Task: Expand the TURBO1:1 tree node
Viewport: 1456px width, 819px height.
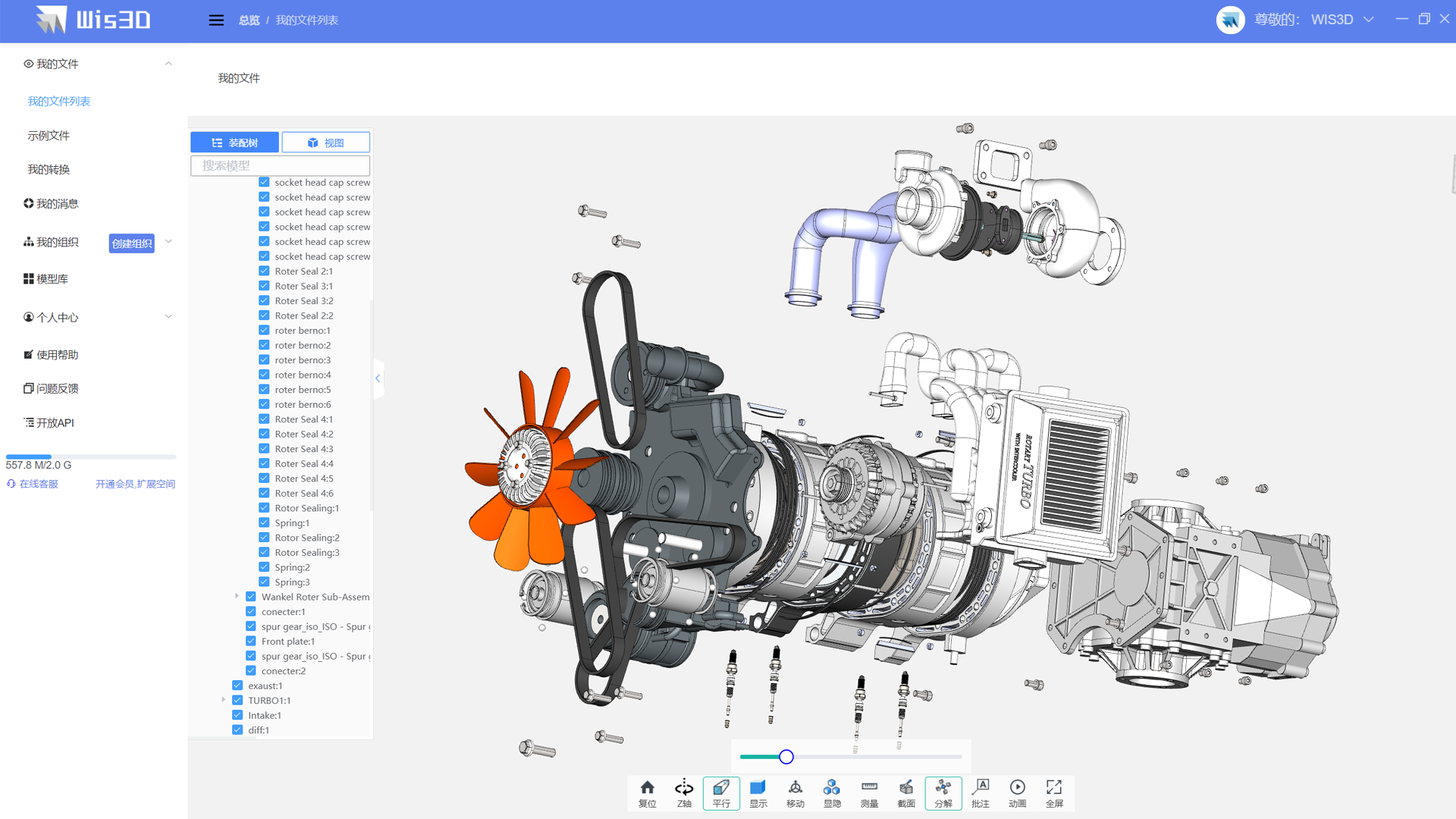Action: coord(224,700)
